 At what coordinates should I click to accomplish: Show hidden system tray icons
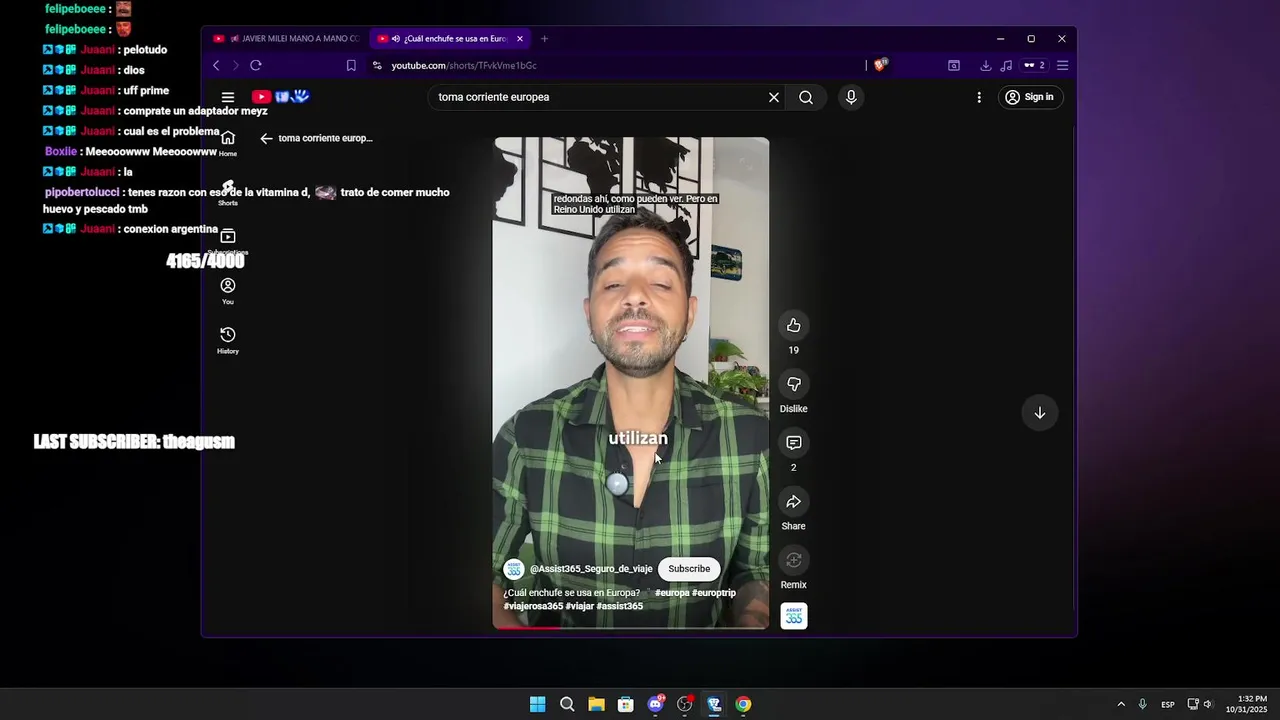coord(1121,704)
